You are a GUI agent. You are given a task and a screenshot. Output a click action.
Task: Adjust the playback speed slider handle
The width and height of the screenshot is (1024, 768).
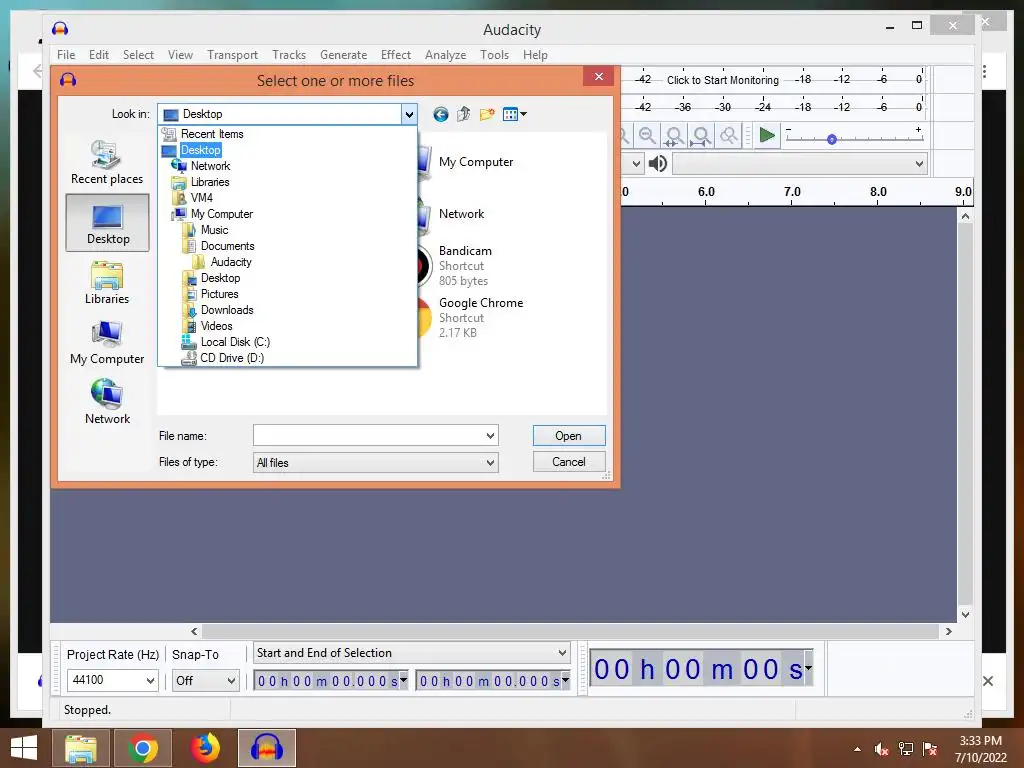click(831, 139)
